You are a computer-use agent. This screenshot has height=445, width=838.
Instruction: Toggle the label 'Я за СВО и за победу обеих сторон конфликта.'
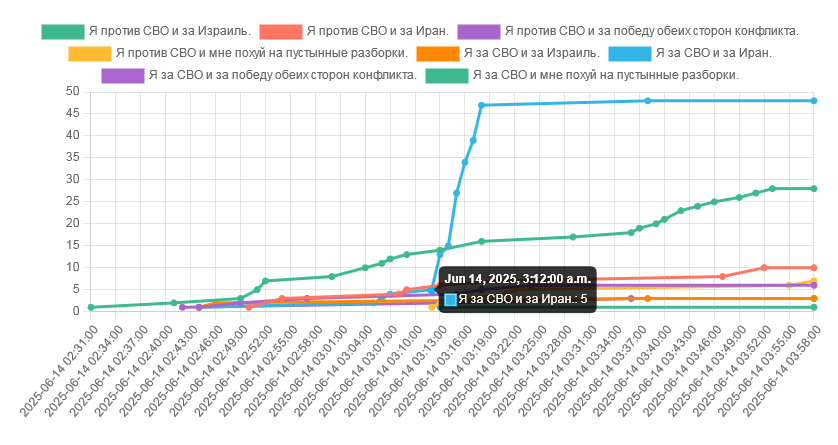click(283, 75)
